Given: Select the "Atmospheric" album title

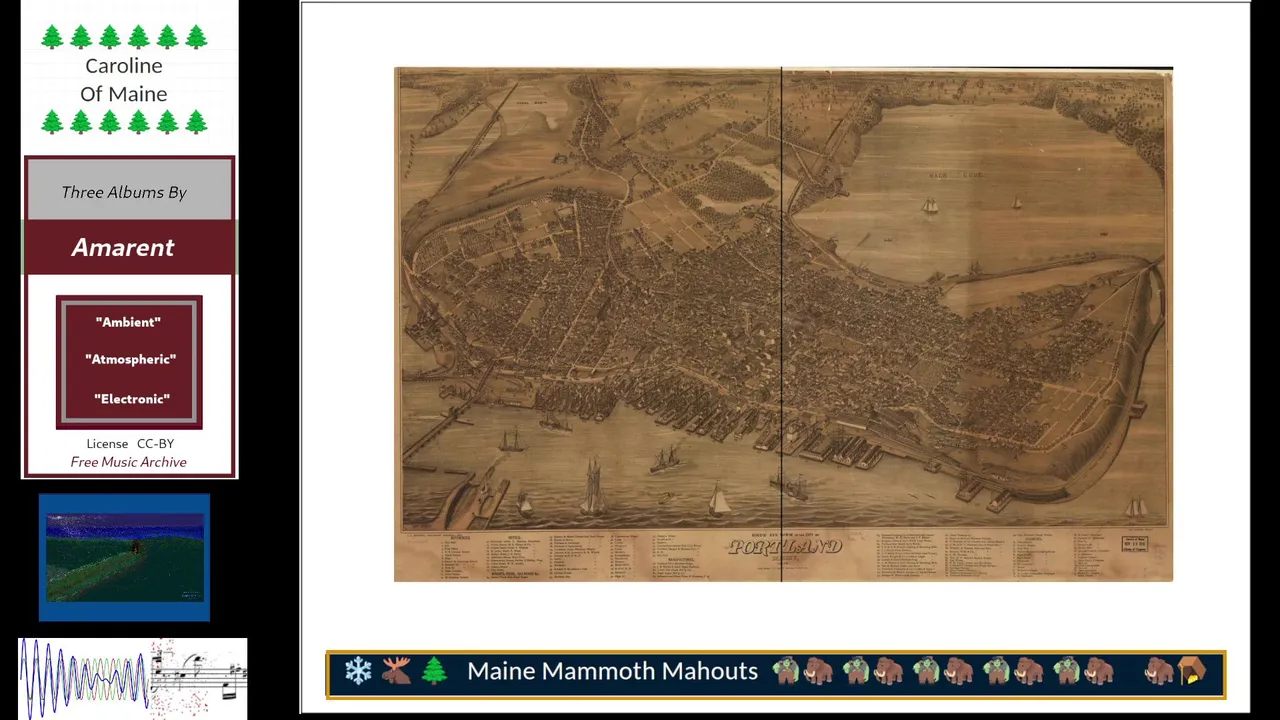Looking at the screenshot, I should 130,359.
